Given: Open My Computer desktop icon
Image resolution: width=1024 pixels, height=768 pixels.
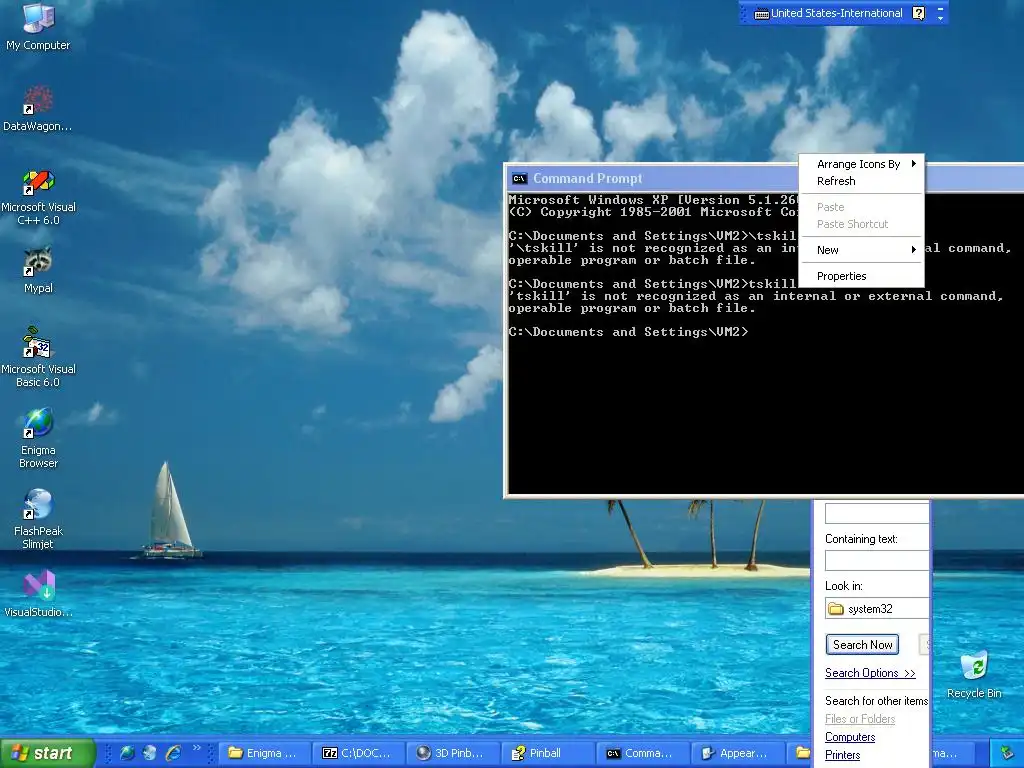Looking at the screenshot, I should [38, 26].
